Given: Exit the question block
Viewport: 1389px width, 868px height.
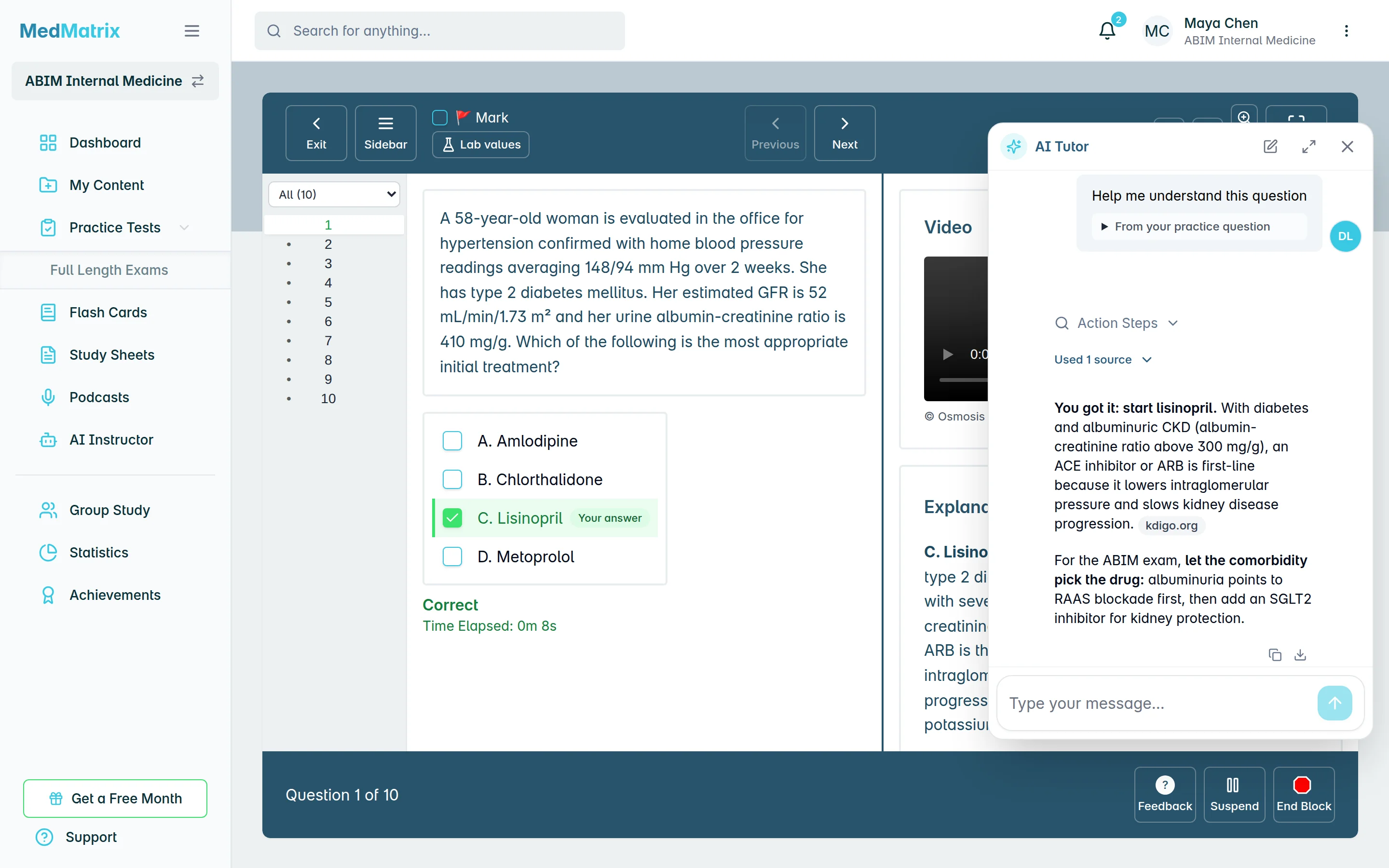Looking at the screenshot, I should pos(316,133).
